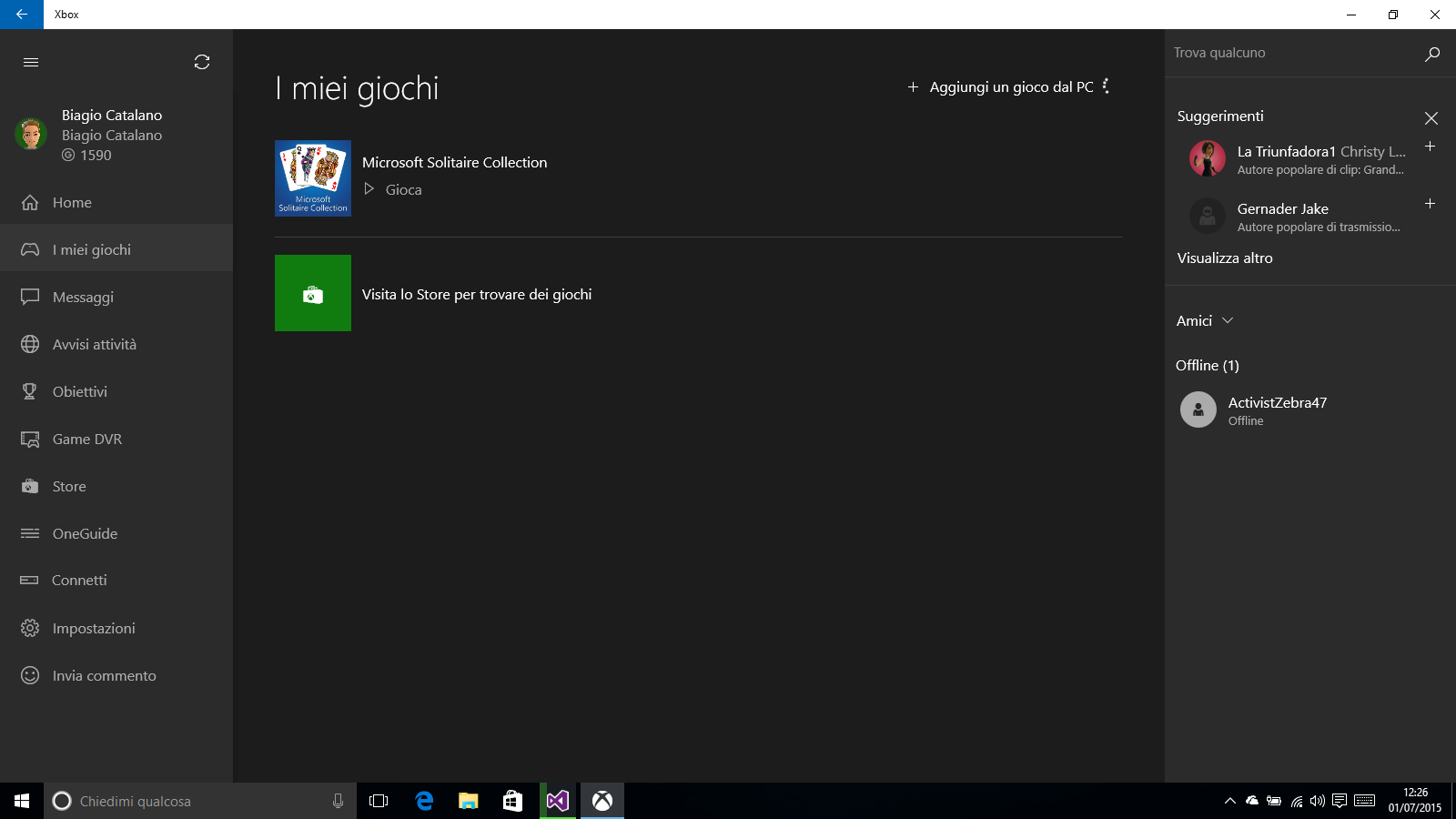Click Cortana microphone icon
This screenshot has width=1456, height=819.
click(x=338, y=801)
